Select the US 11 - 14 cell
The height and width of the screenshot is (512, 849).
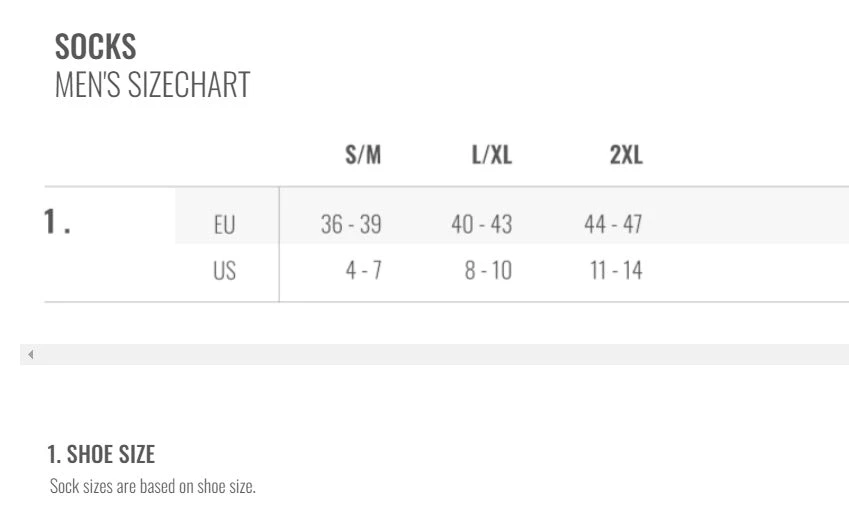click(615, 271)
